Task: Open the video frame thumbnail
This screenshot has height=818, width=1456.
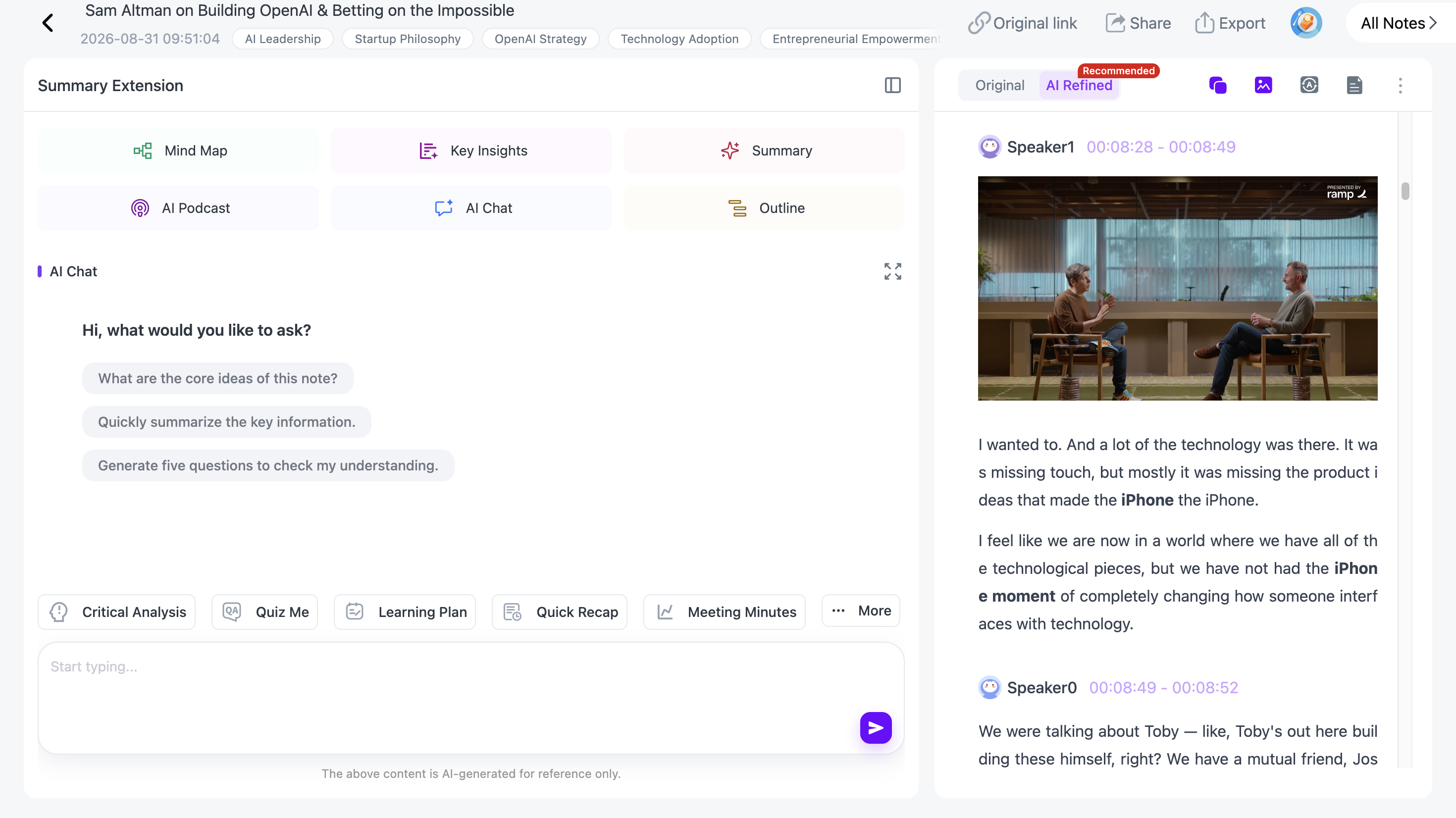Action: tap(1177, 288)
